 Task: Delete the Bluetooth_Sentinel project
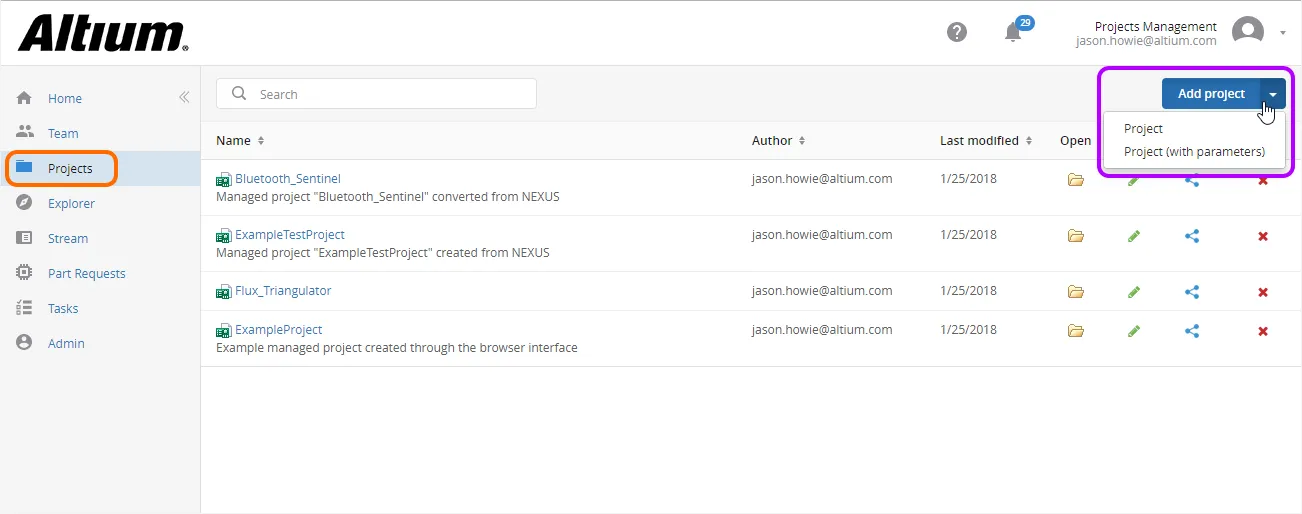[x=1263, y=180]
